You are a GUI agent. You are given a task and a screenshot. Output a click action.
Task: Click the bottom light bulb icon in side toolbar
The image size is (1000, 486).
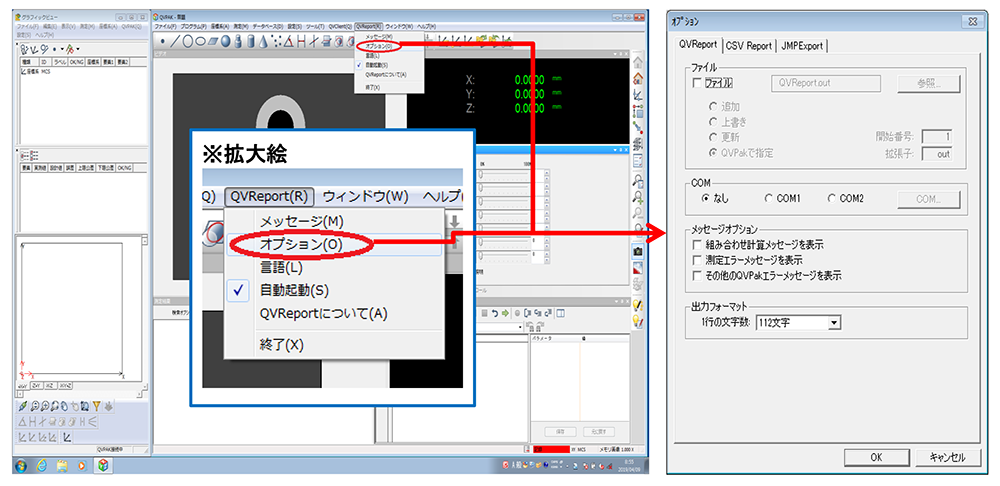(637, 319)
